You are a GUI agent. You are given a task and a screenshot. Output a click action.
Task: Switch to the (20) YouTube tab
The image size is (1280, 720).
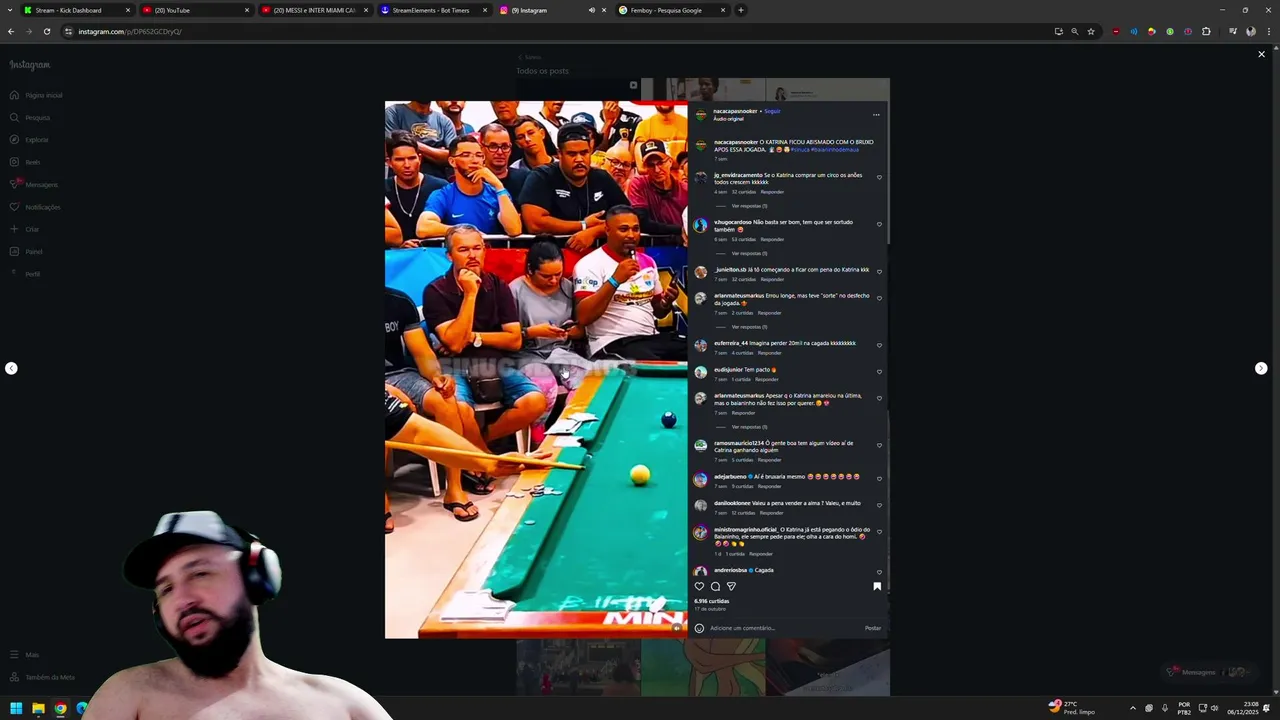[x=195, y=10]
